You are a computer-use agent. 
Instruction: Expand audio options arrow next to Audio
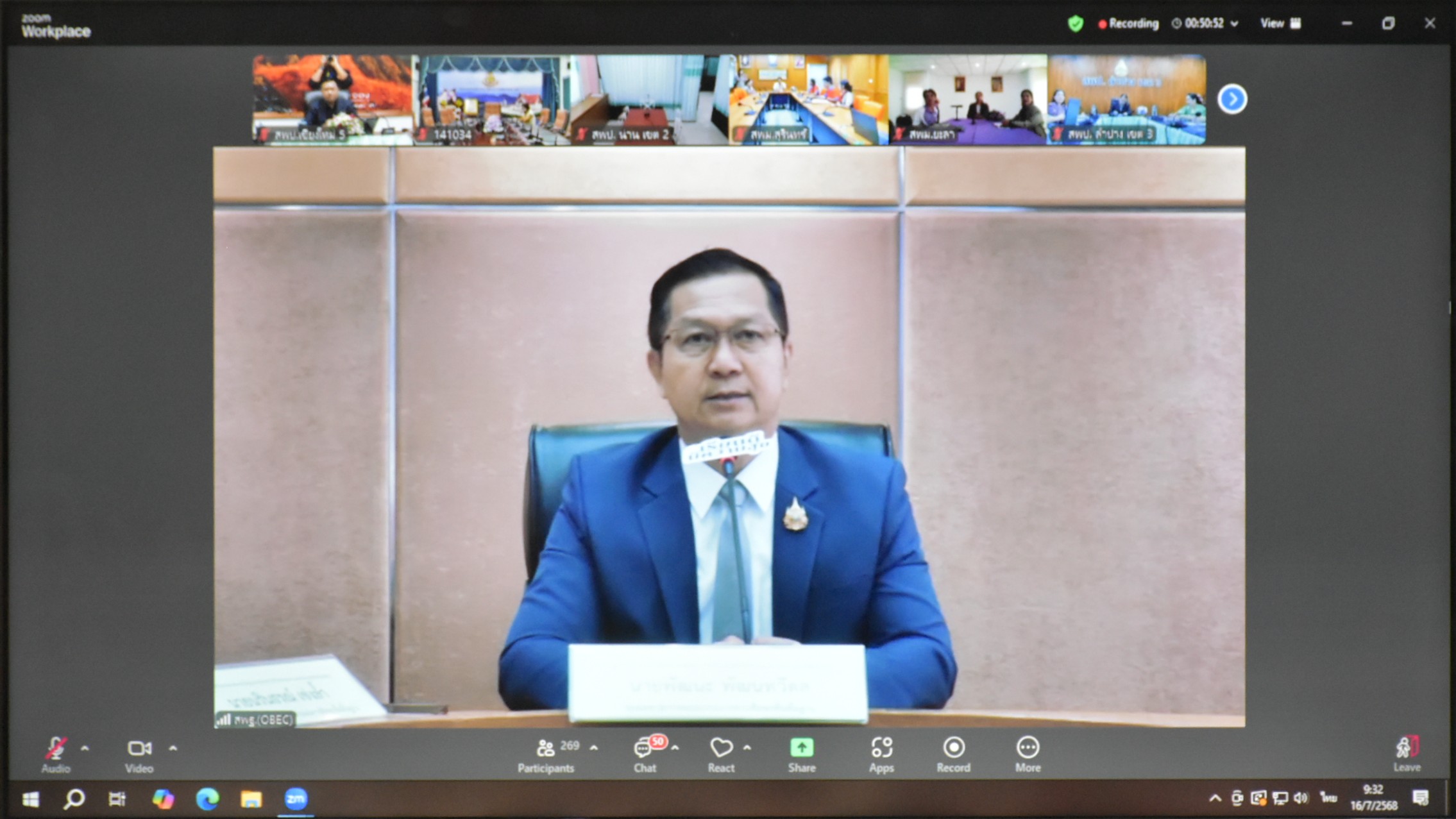tap(85, 748)
